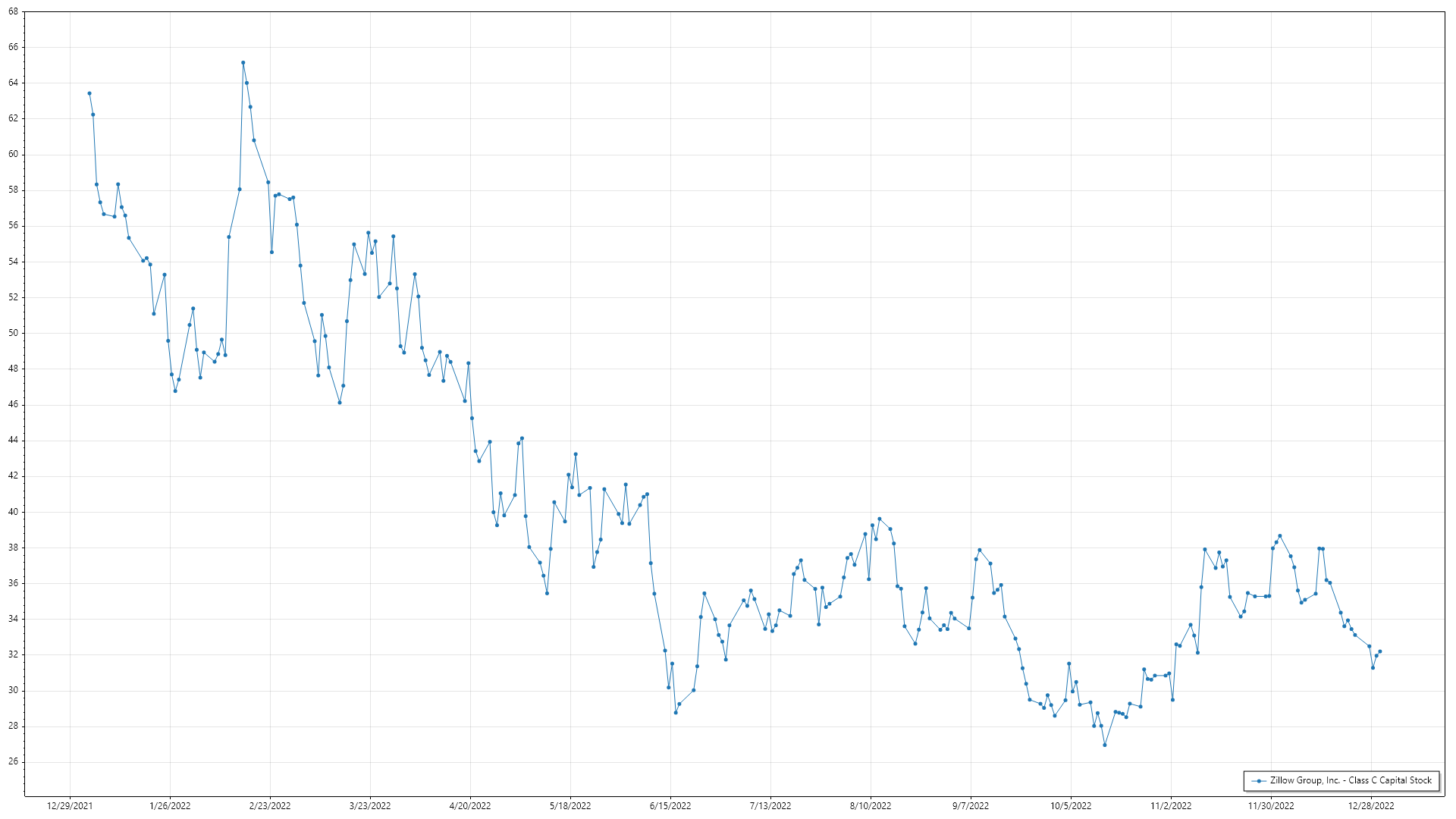Click the highest data point near 65
1456x819 pixels.
click(243, 63)
